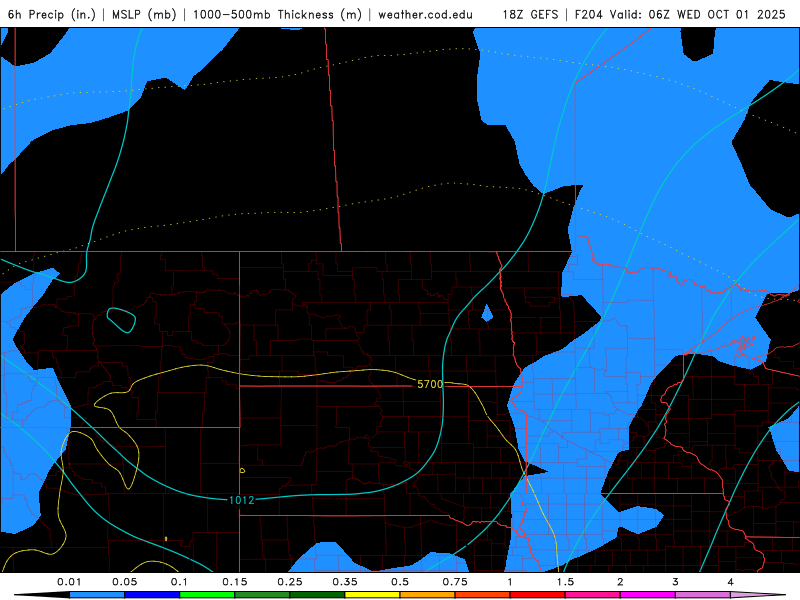
Task: Pick the yellow 0.35 legend swatch
Action: (x=372, y=595)
